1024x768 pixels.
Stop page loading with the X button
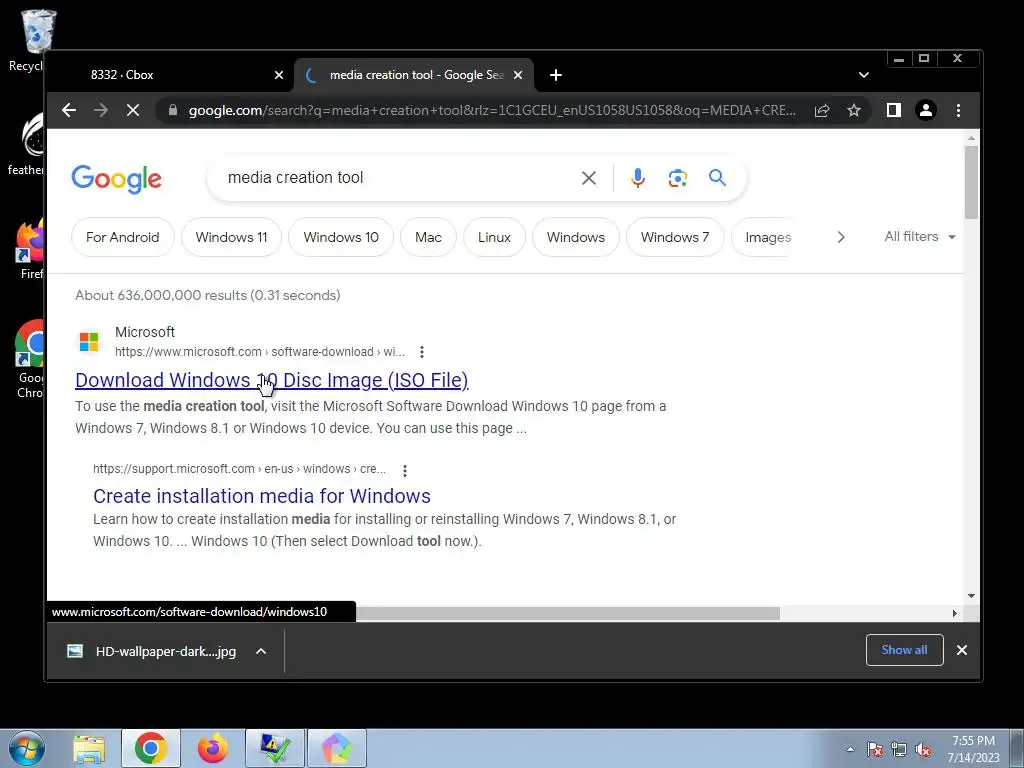point(133,110)
